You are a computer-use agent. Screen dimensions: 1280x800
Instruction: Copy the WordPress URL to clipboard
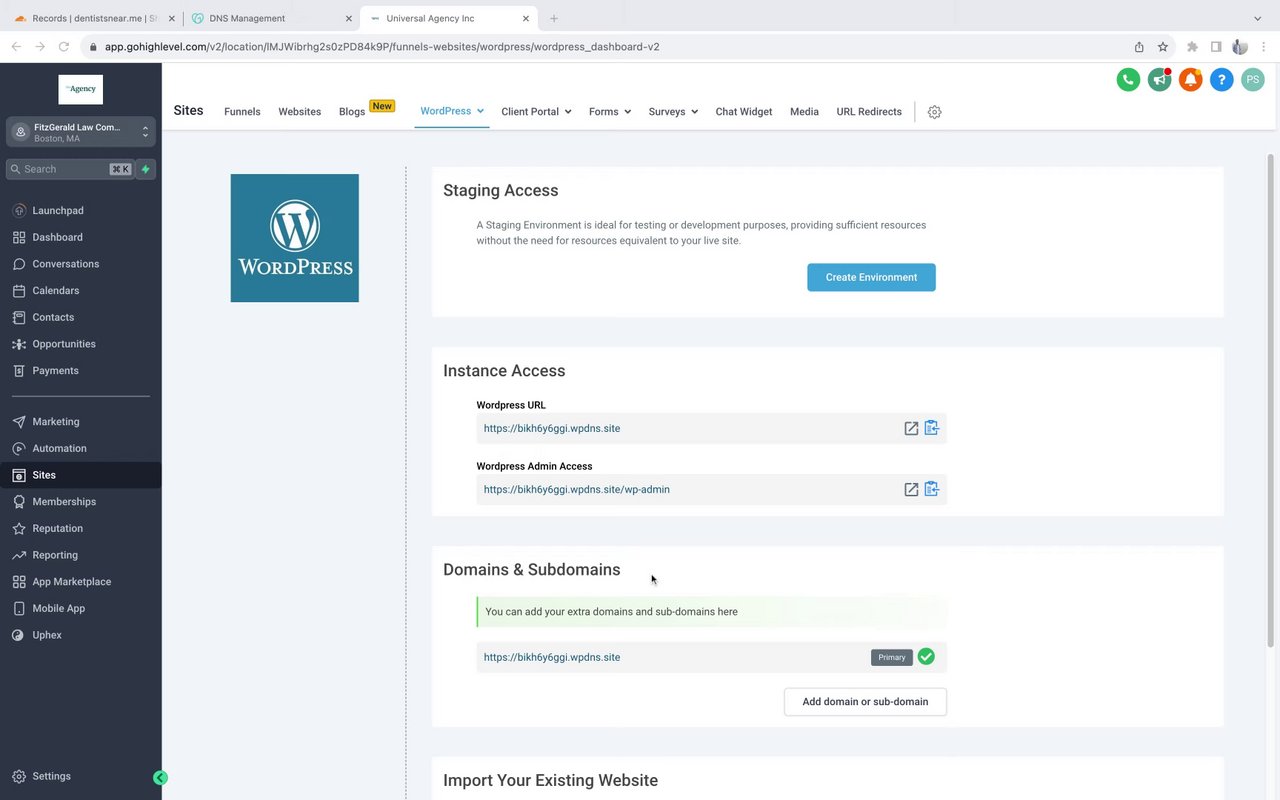pyautogui.click(x=931, y=428)
